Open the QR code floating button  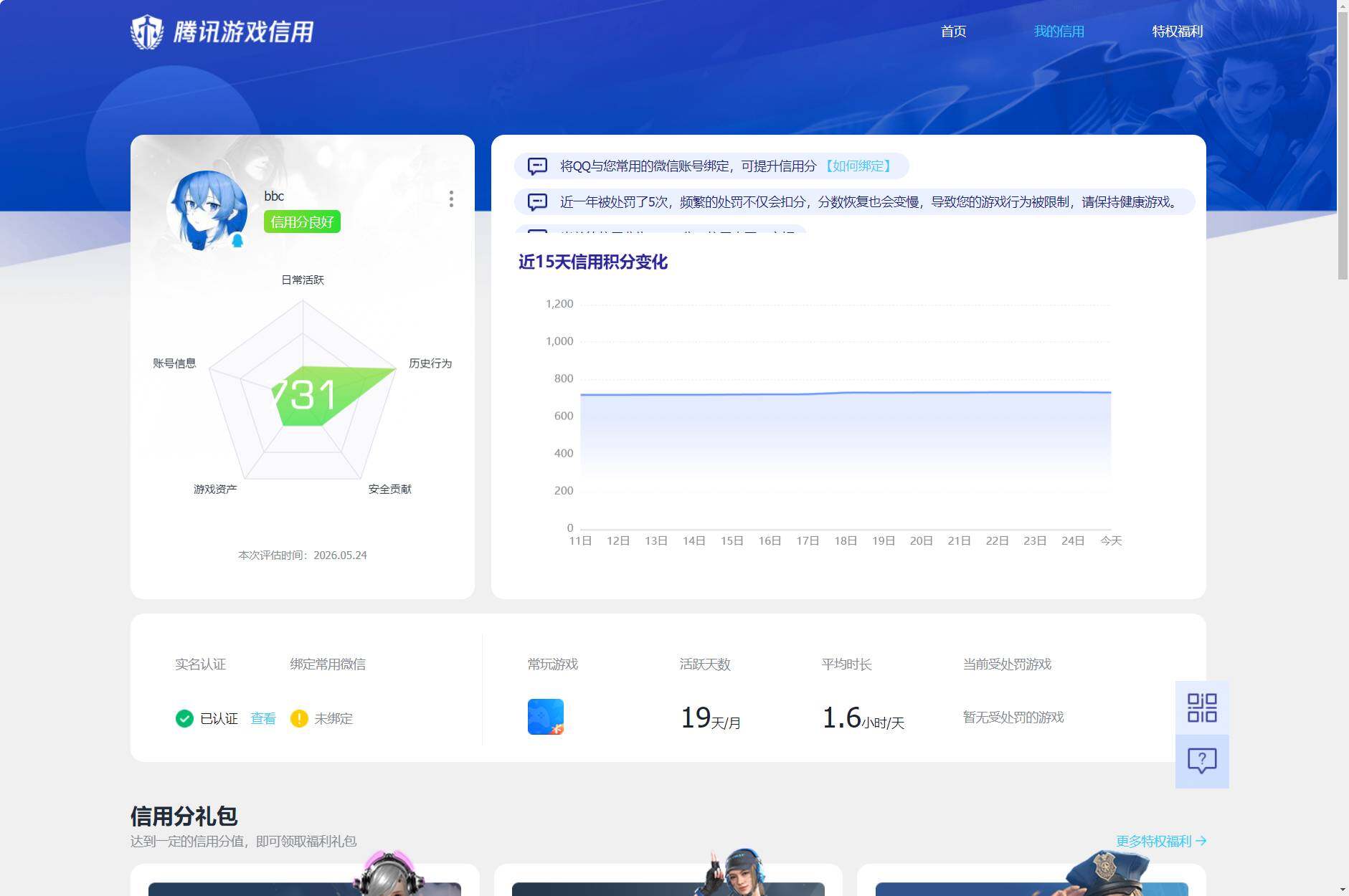pyautogui.click(x=1202, y=707)
